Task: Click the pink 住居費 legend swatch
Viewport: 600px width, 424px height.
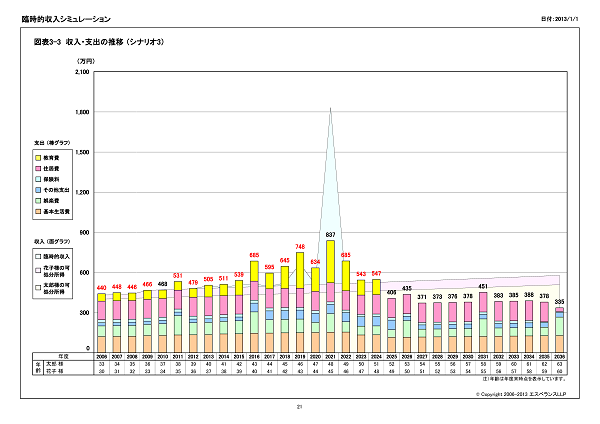Action: pyautogui.click(x=38, y=168)
